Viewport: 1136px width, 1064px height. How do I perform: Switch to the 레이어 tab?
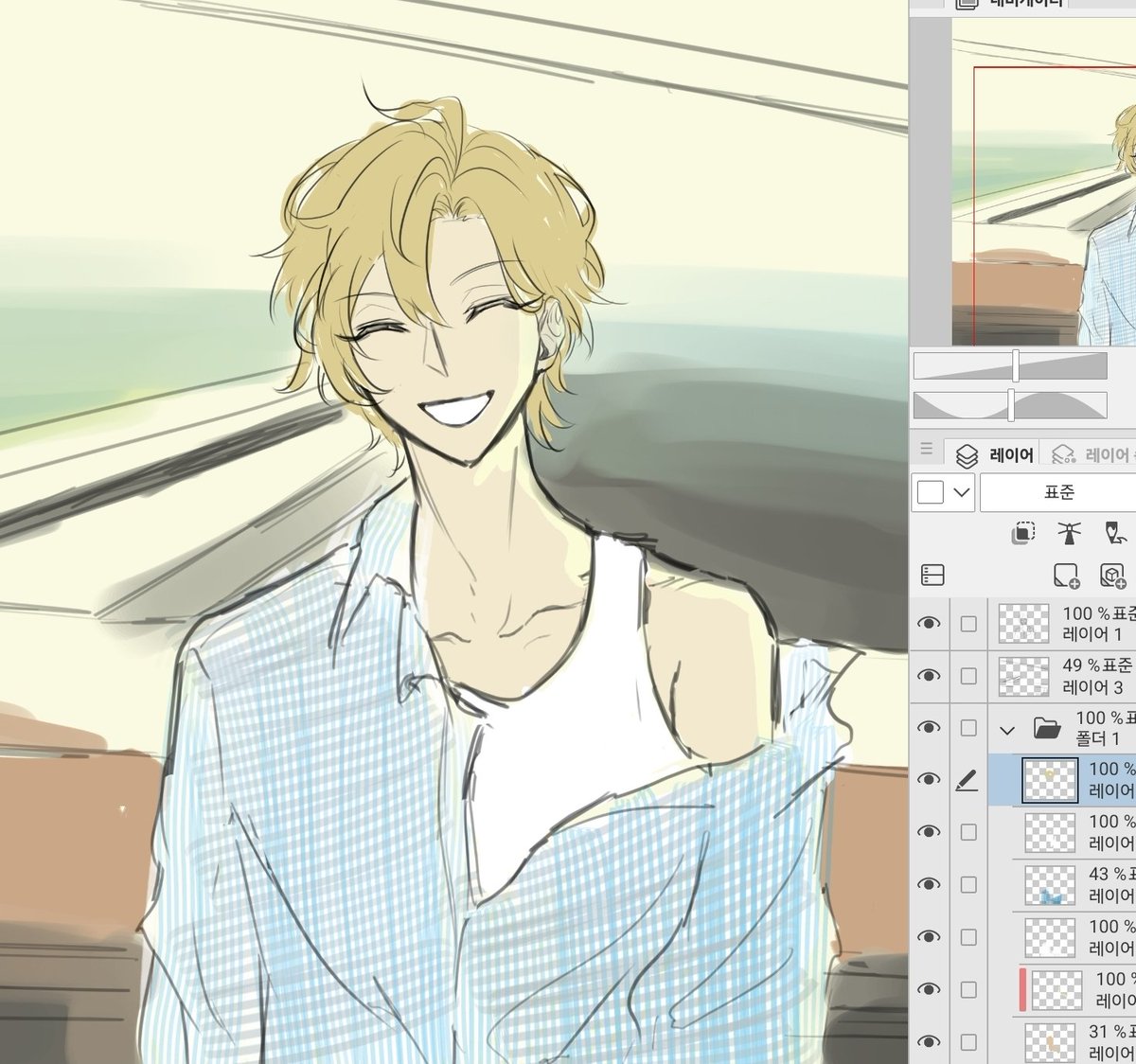[x=994, y=455]
